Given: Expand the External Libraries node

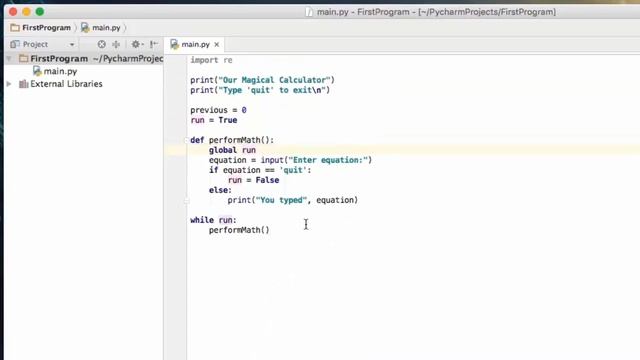Looking at the screenshot, I should [9, 84].
